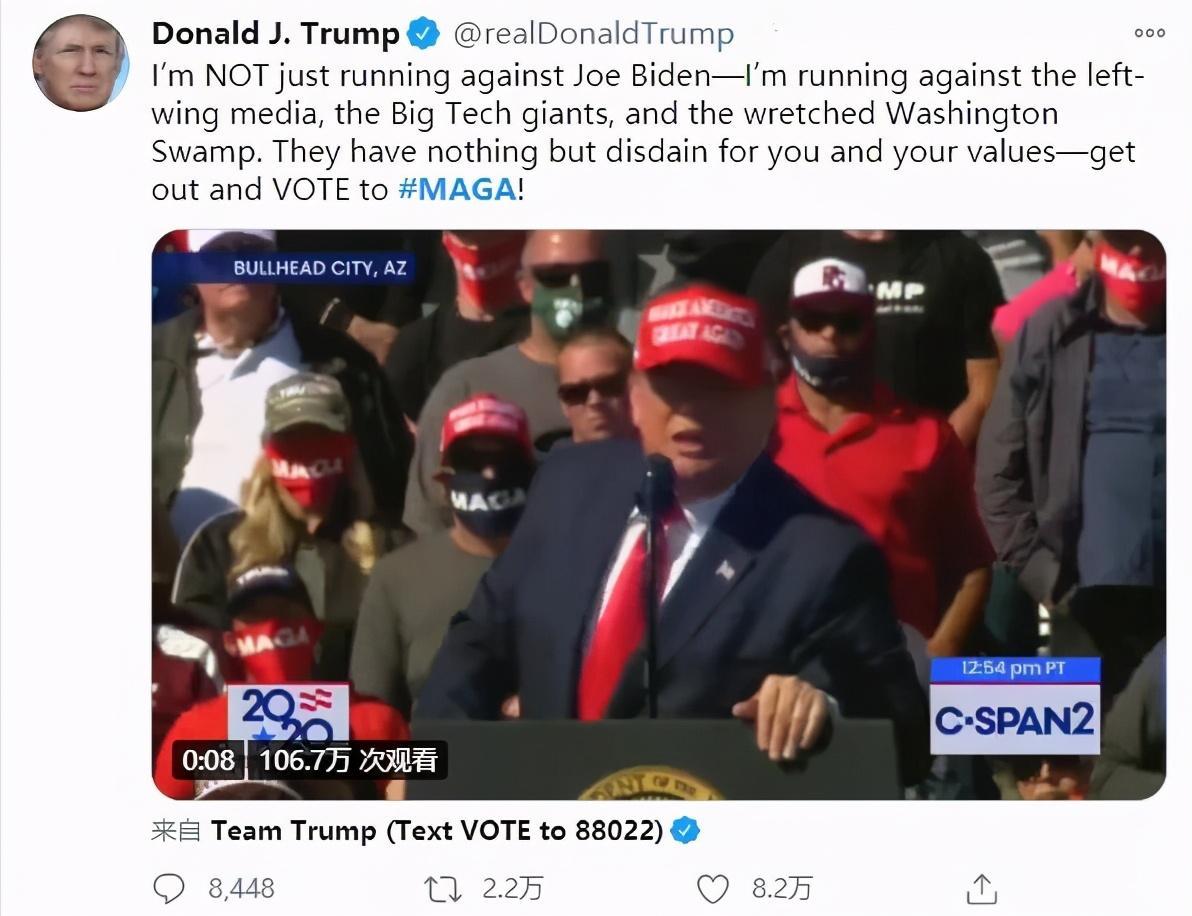Screen dimensions: 1192x916
Task: Click the profile avatar picture
Action: [x=80, y=63]
